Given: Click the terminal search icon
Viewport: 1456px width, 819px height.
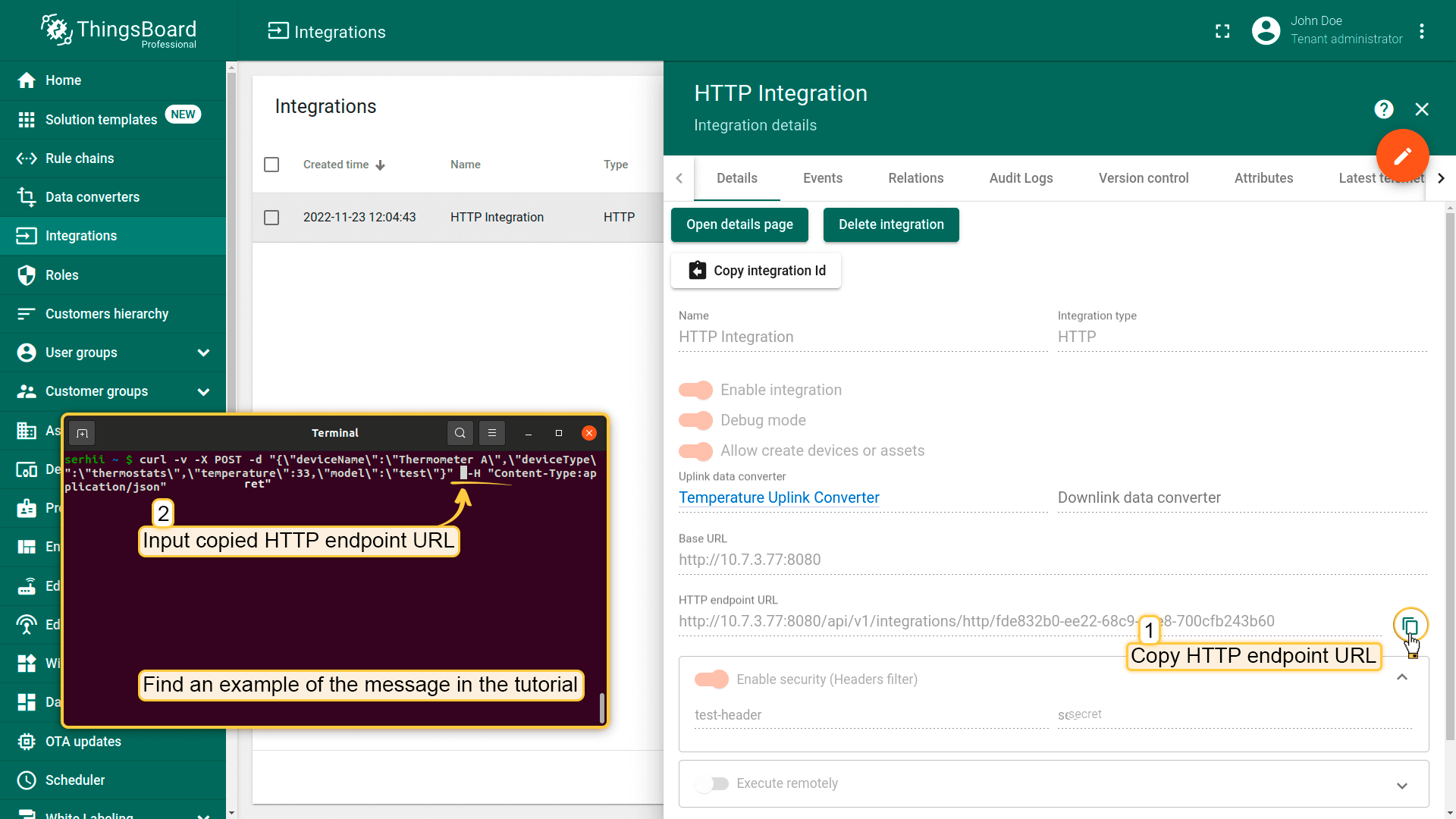Looking at the screenshot, I should point(460,433).
